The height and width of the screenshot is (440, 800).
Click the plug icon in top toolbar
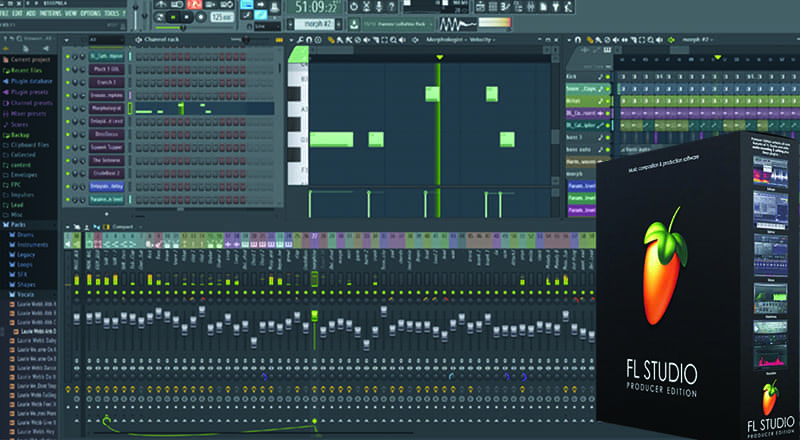[555, 7]
